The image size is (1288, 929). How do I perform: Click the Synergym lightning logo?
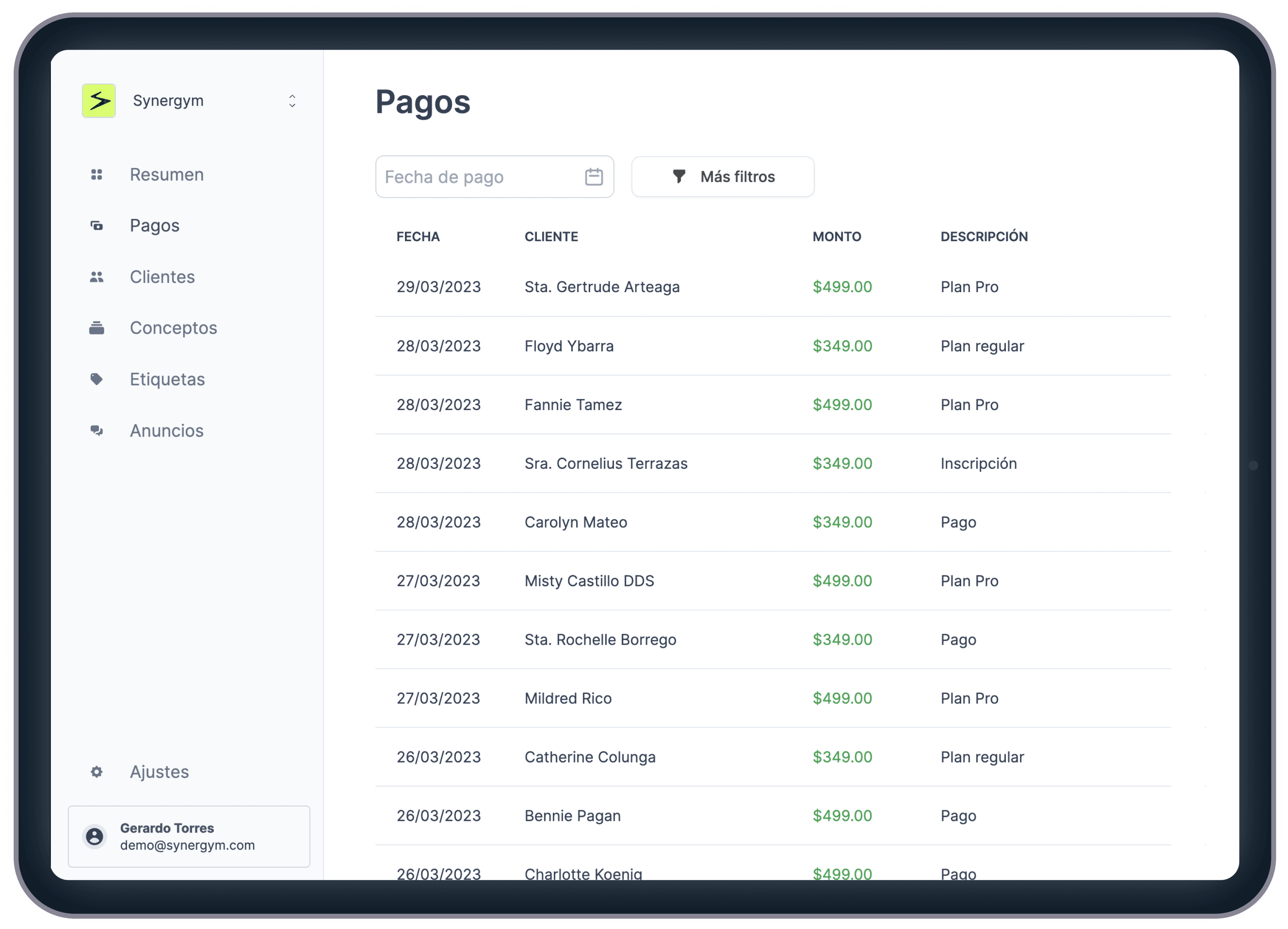99,101
